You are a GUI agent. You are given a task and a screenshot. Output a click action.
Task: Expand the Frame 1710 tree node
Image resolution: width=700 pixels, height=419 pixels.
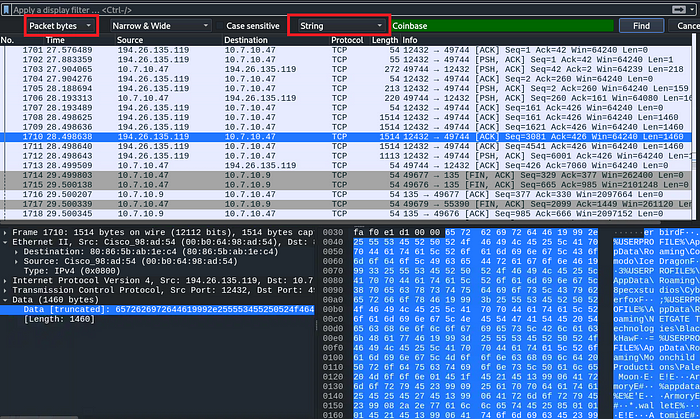[x=5, y=232]
